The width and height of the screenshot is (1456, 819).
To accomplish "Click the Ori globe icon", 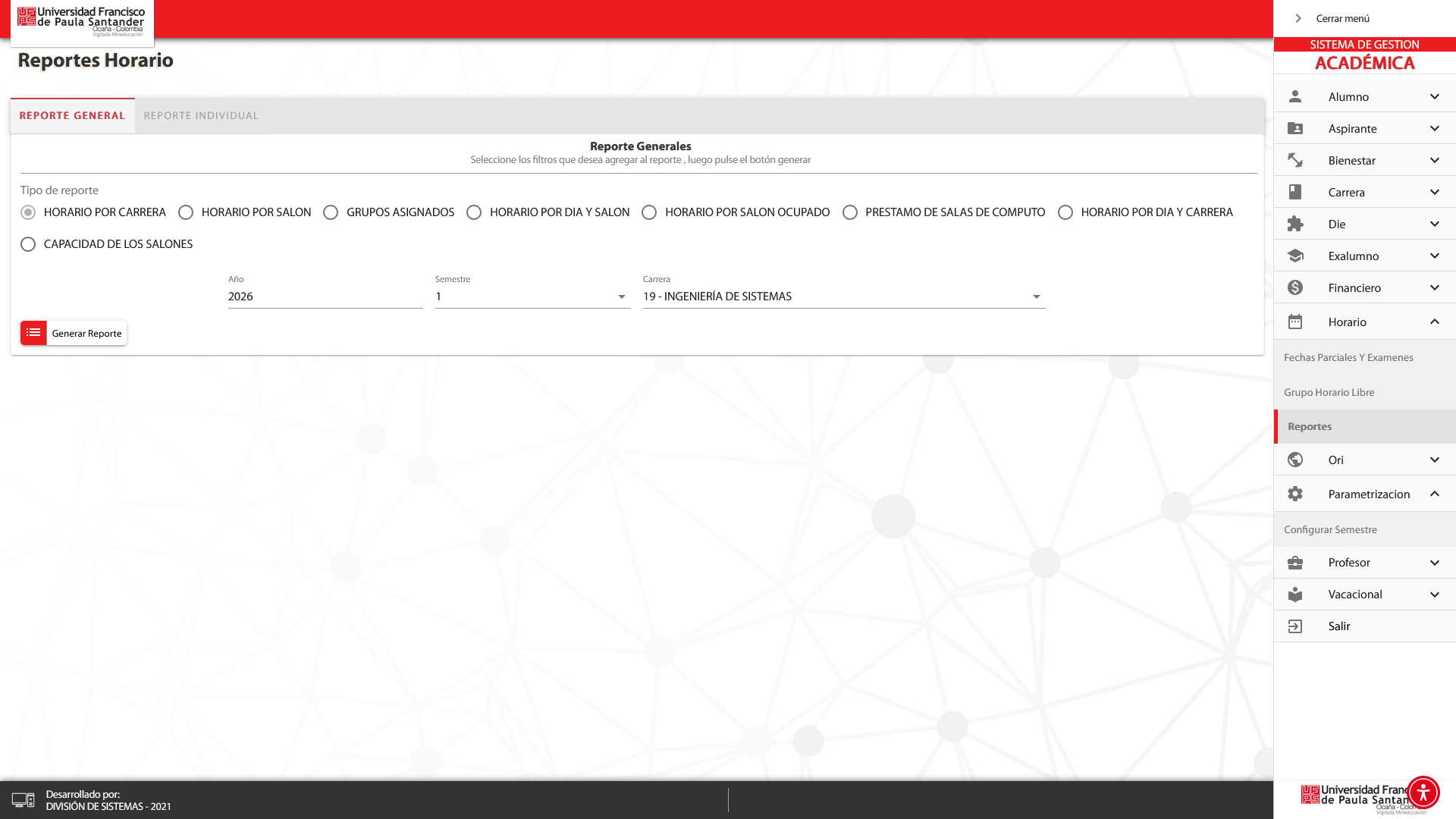I will point(1295,460).
